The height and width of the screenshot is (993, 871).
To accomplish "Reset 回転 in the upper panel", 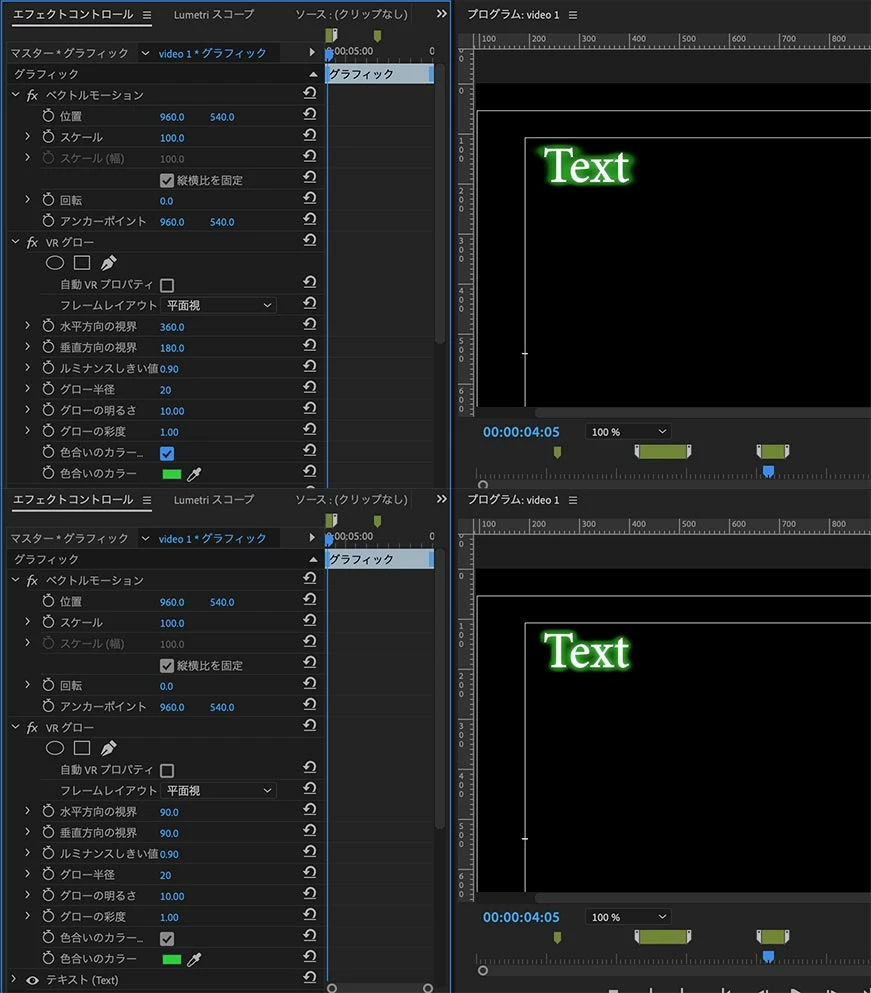I will point(309,198).
